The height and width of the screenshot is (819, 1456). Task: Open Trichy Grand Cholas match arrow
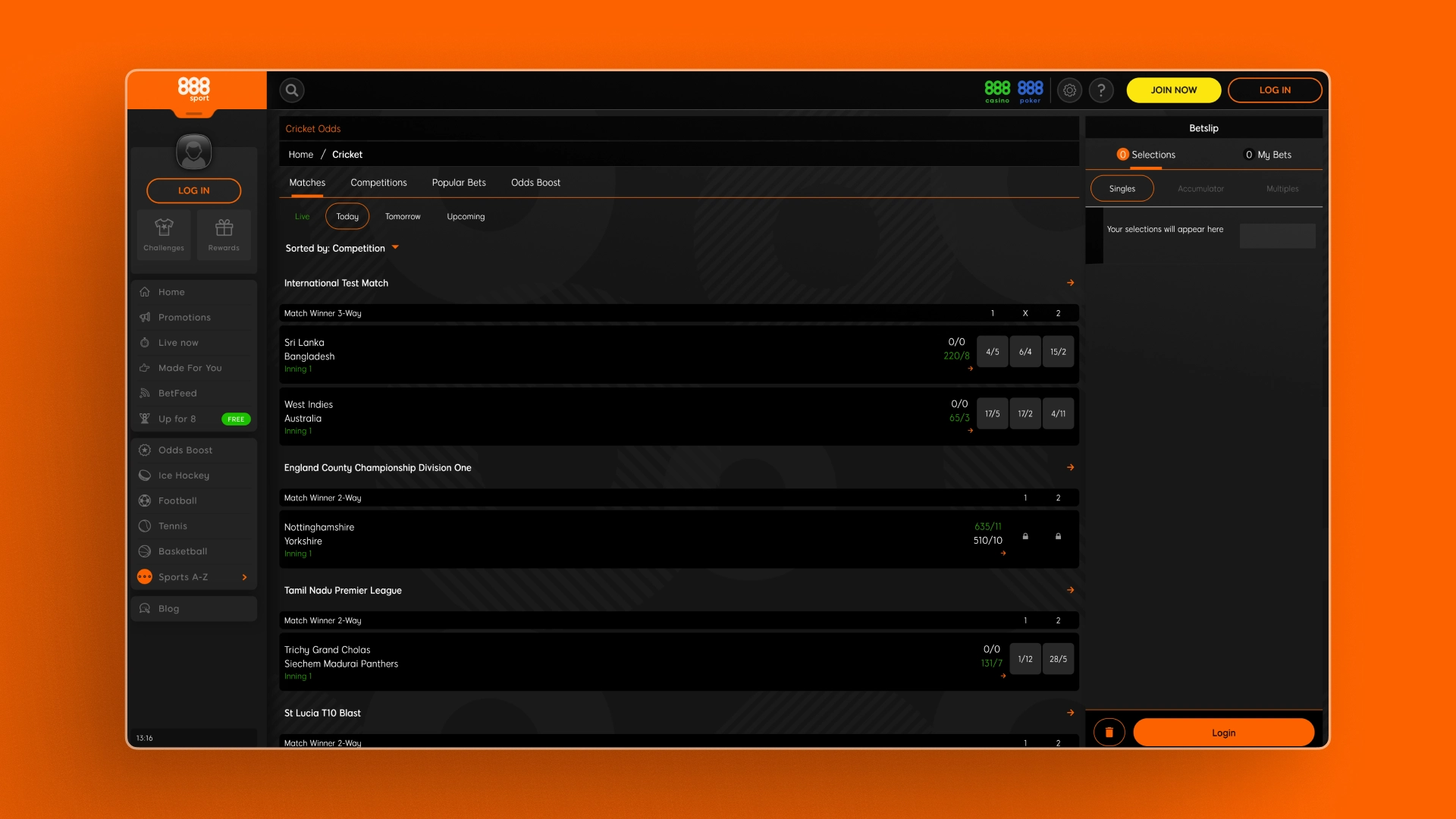coord(1003,676)
